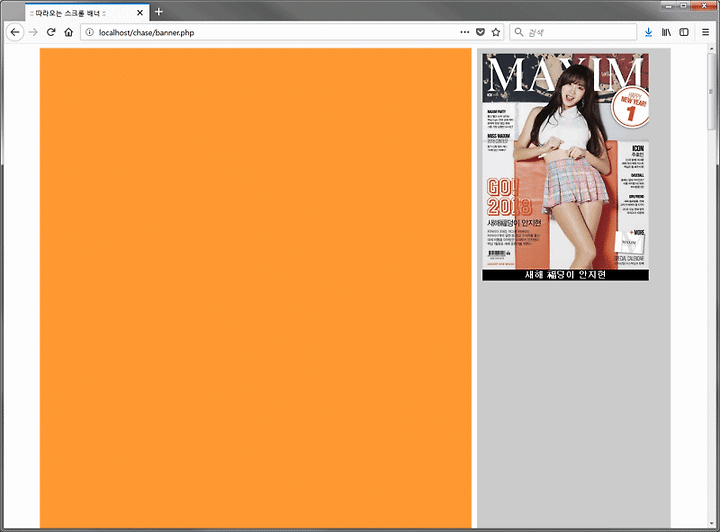Screen dimensions: 720x532
Task: Open the downloads panel
Action: (x=648, y=32)
